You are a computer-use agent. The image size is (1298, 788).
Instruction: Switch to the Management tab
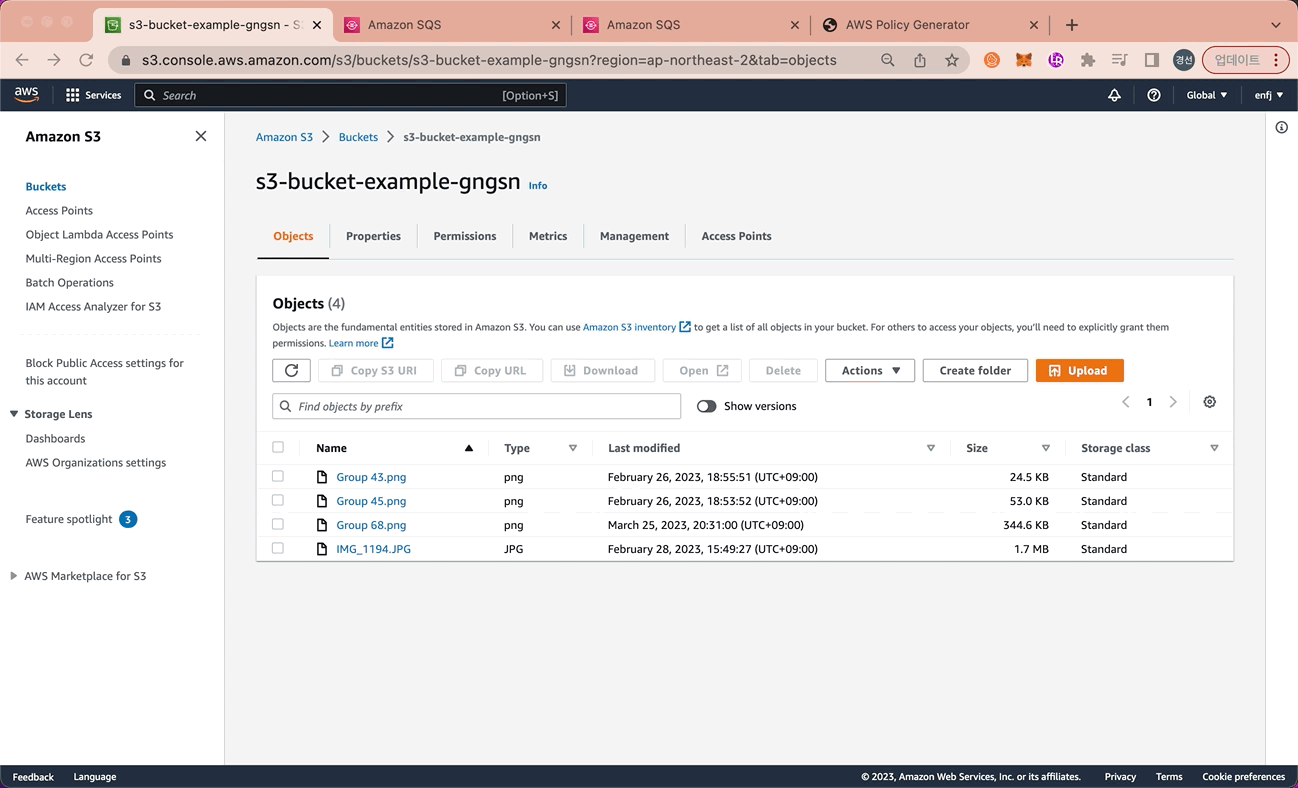634,236
